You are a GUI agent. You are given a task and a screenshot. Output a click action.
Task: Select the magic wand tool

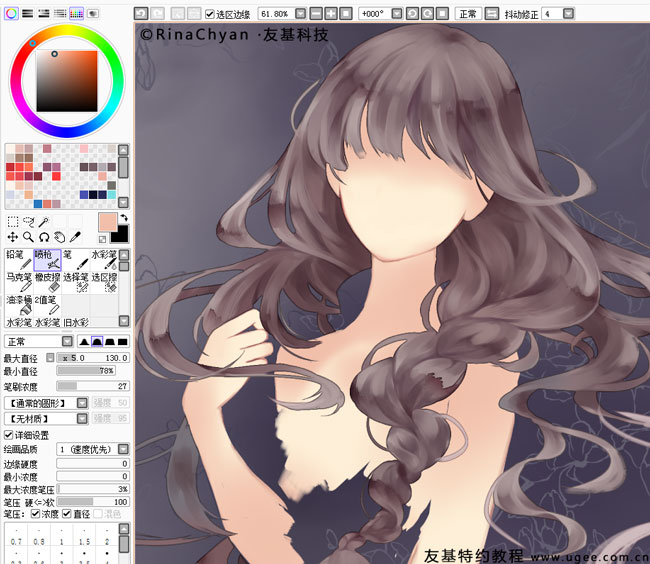44,222
